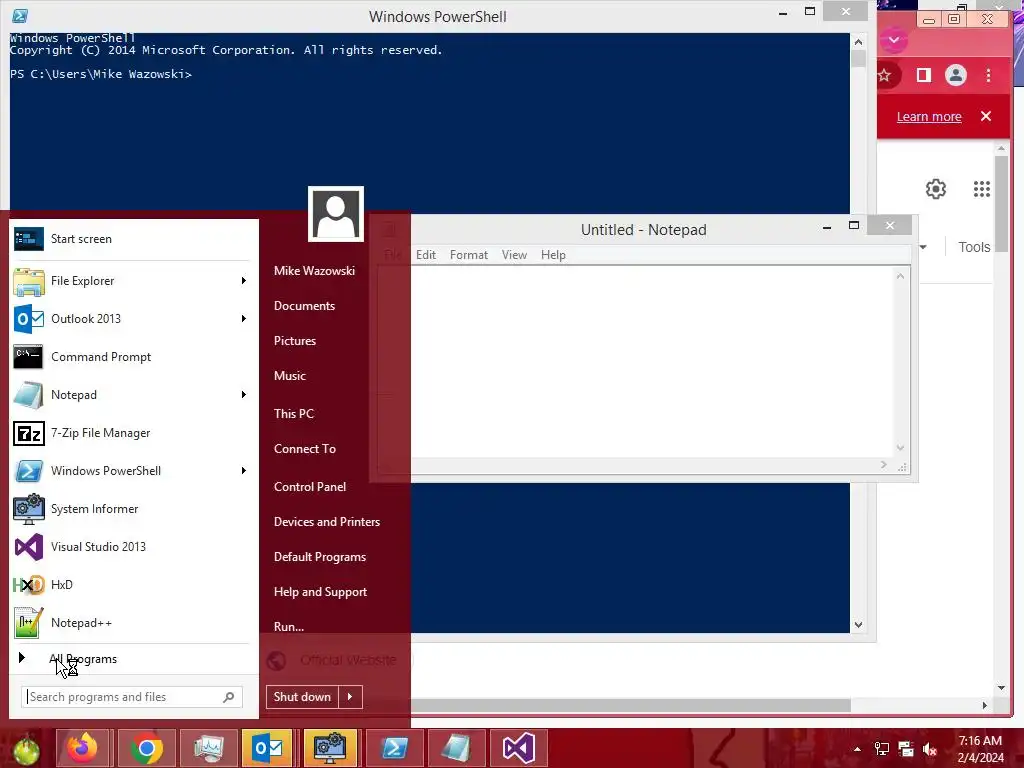Open the monitor graph app on taskbar
Screen dimensions: 1024x768
click(208, 748)
